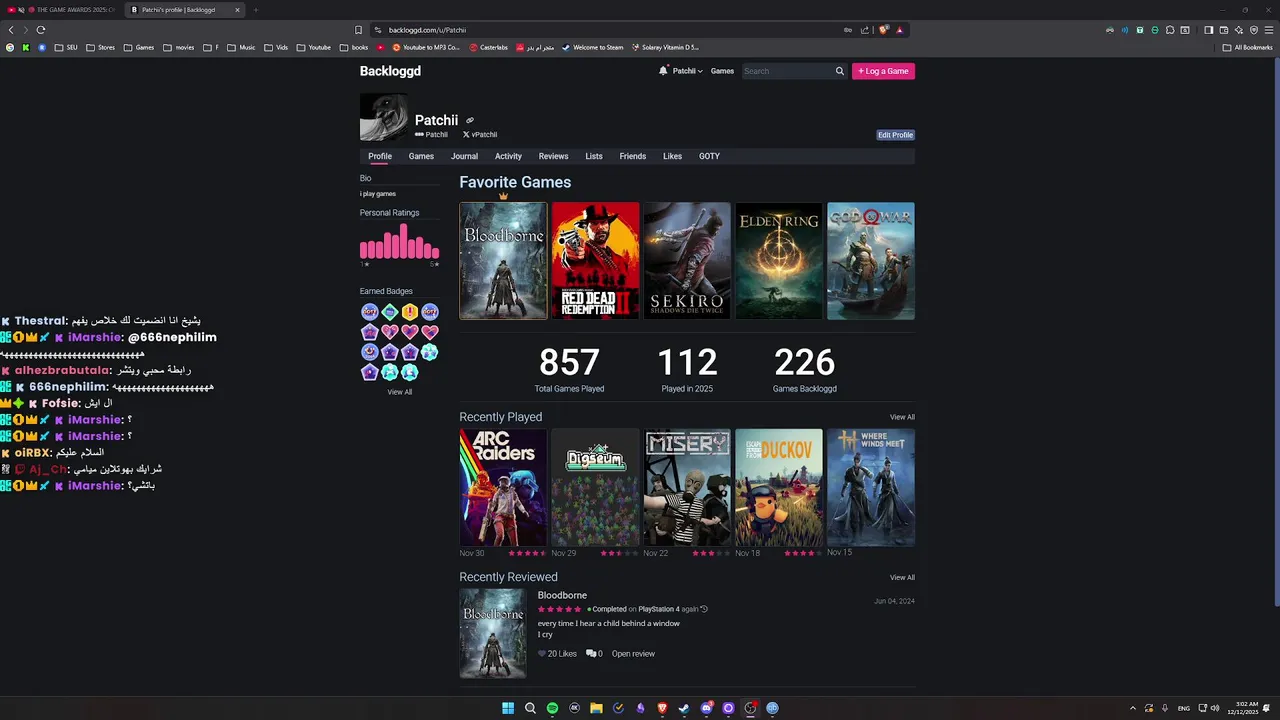Open Windows taskbar search

(530, 708)
